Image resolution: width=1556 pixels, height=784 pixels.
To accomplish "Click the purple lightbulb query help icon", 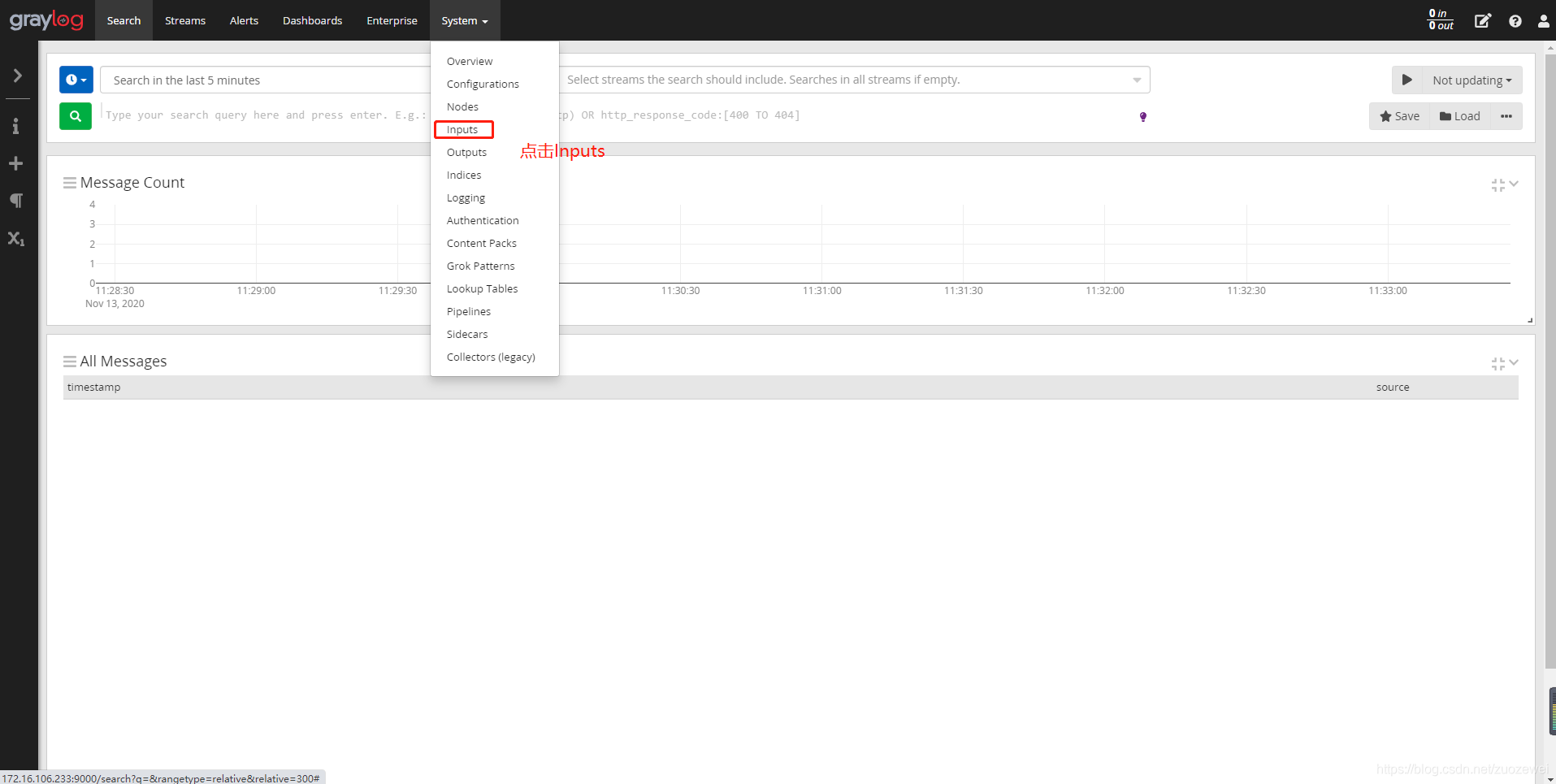I will (x=1143, y=117).
